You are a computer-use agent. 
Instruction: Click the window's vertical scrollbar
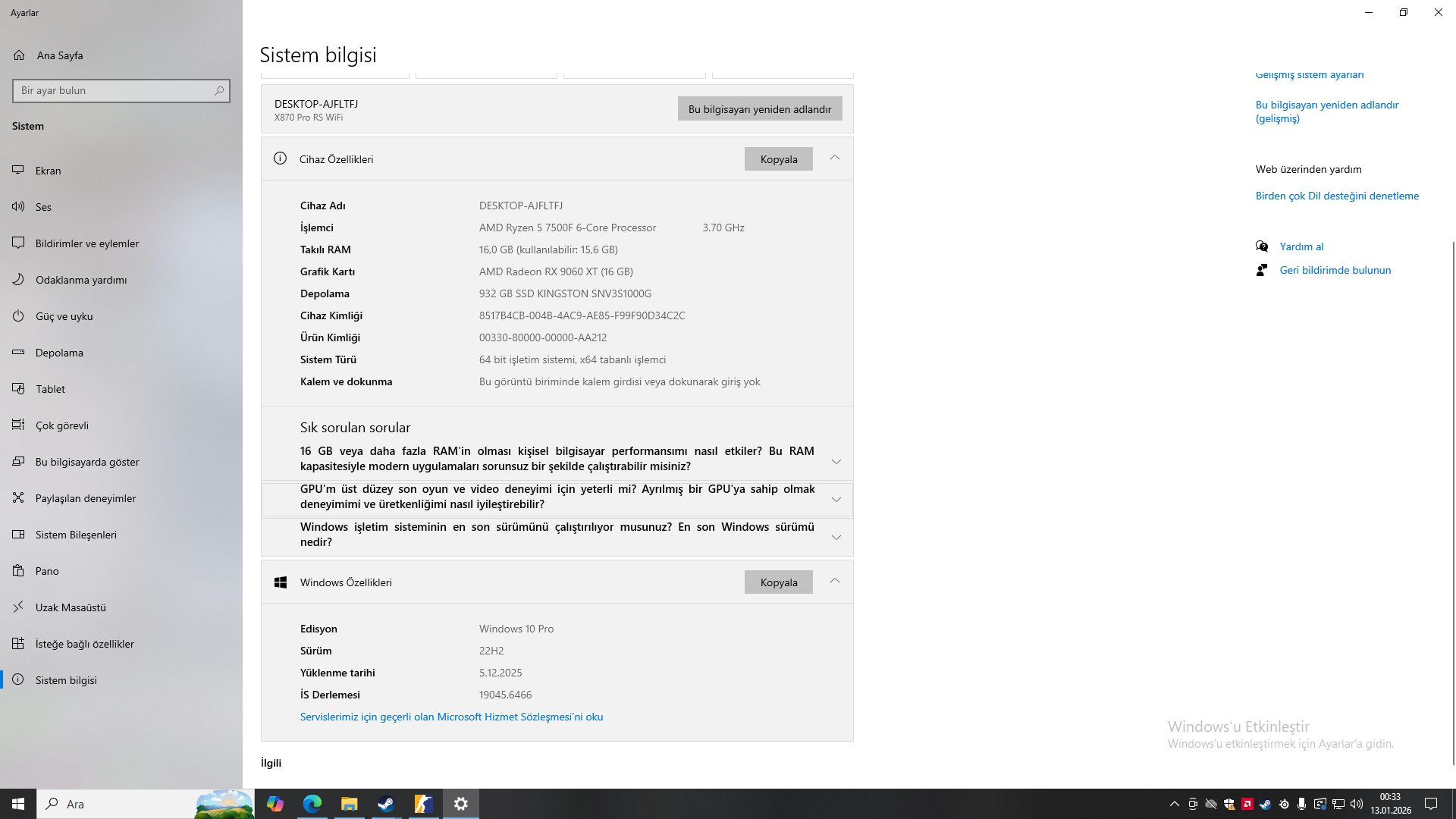pyautogui.click(x=1453, y=503)
